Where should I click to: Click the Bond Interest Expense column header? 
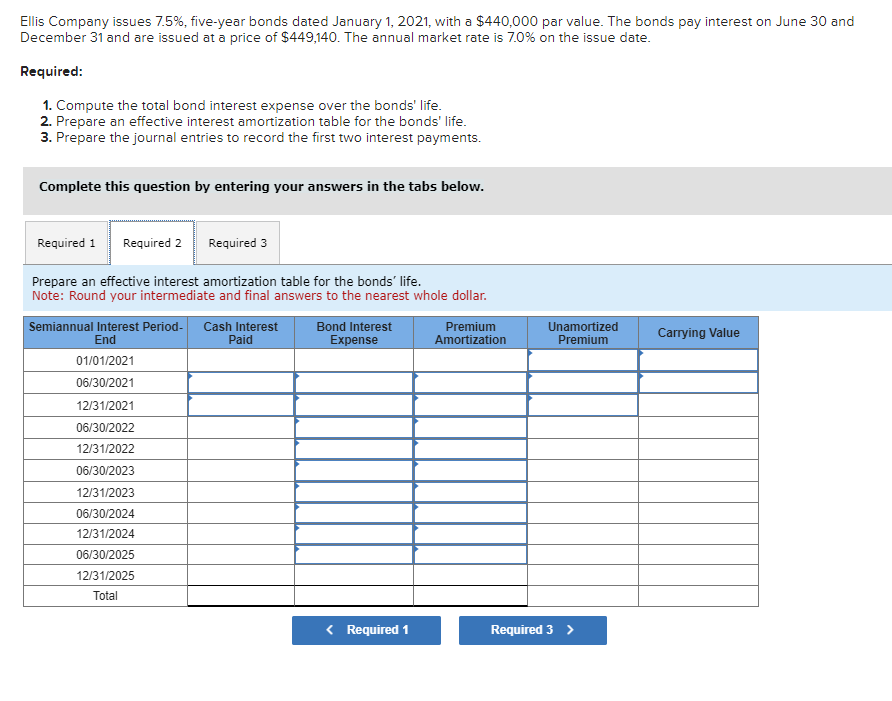pyautogui.click(x=354, y=333)
